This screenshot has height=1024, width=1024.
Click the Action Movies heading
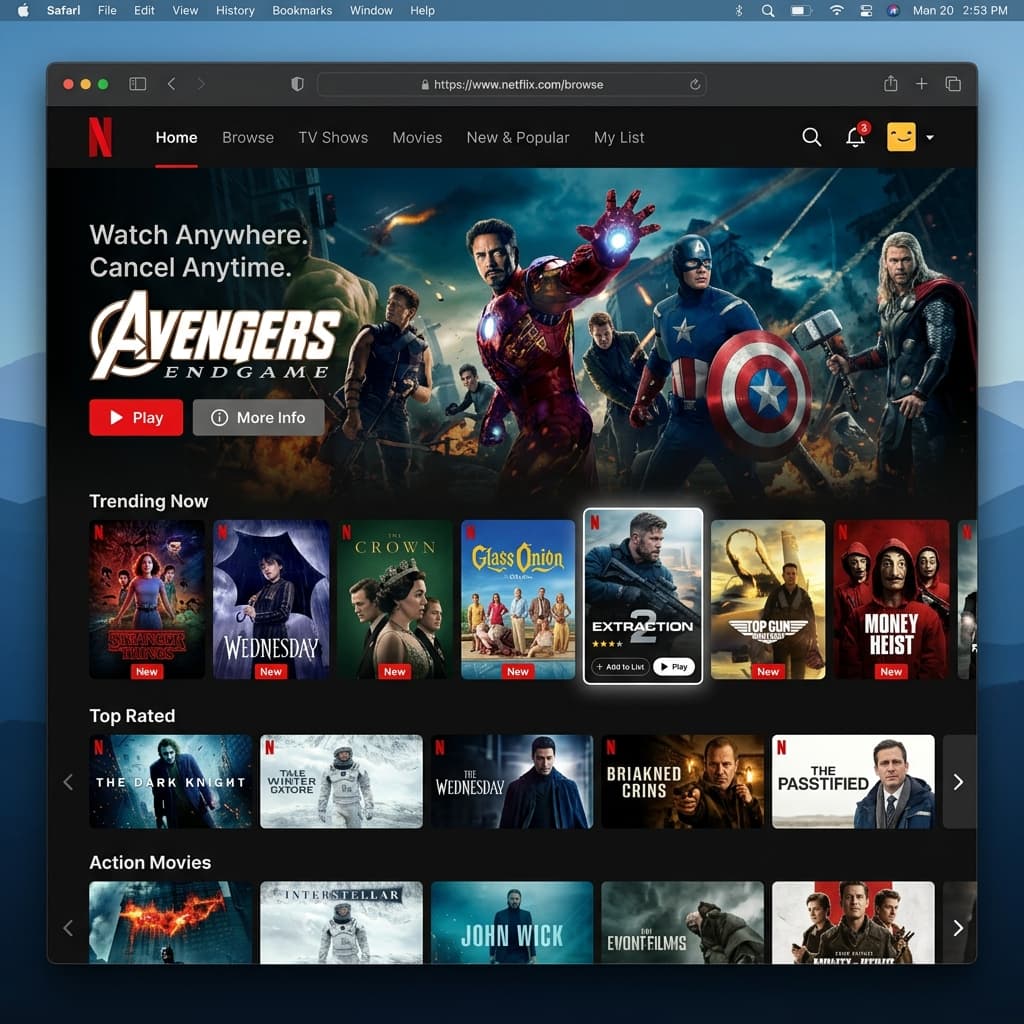[x=150, y=863]
